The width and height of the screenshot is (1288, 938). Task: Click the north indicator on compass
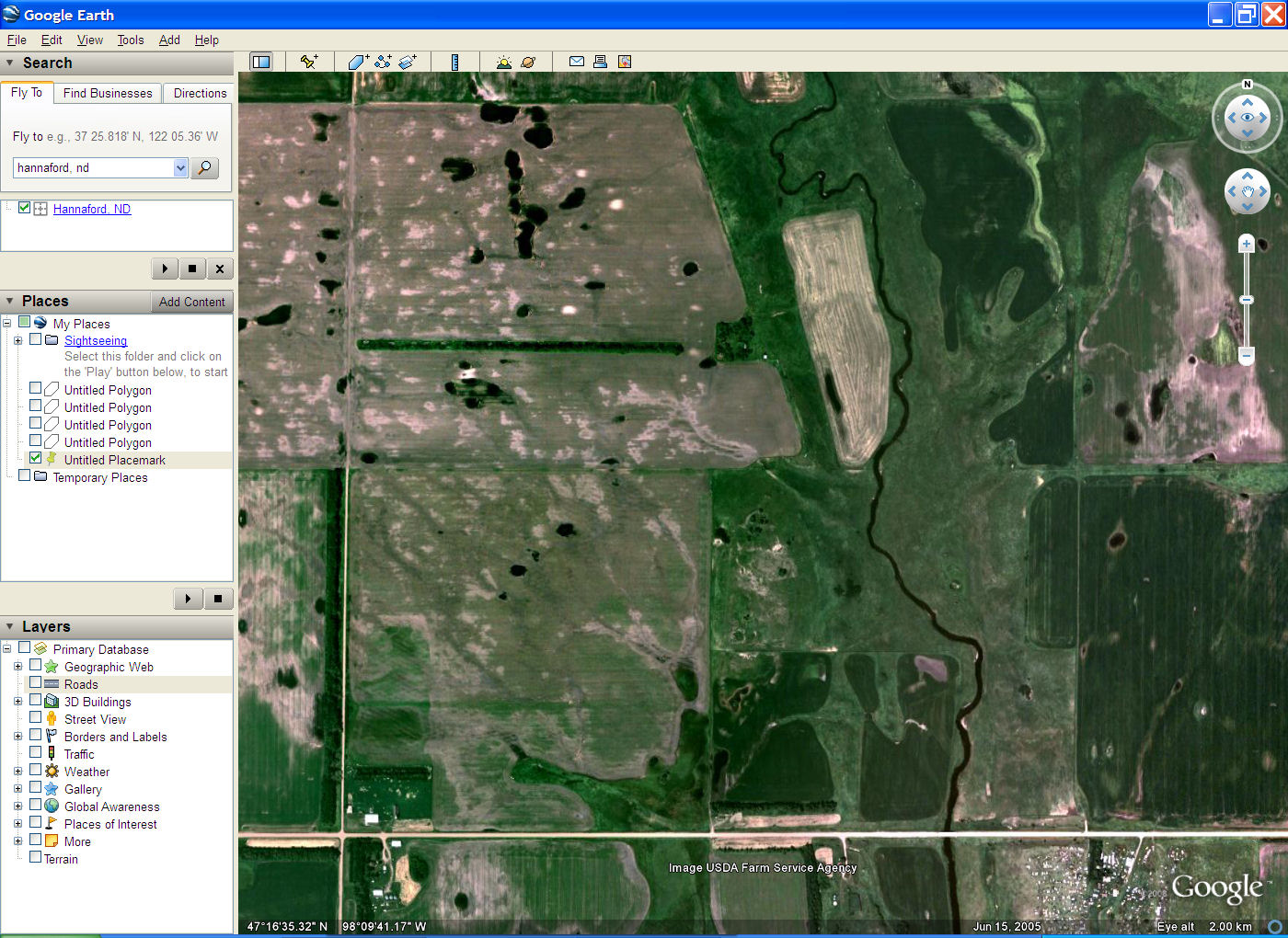pos(1248,85)
